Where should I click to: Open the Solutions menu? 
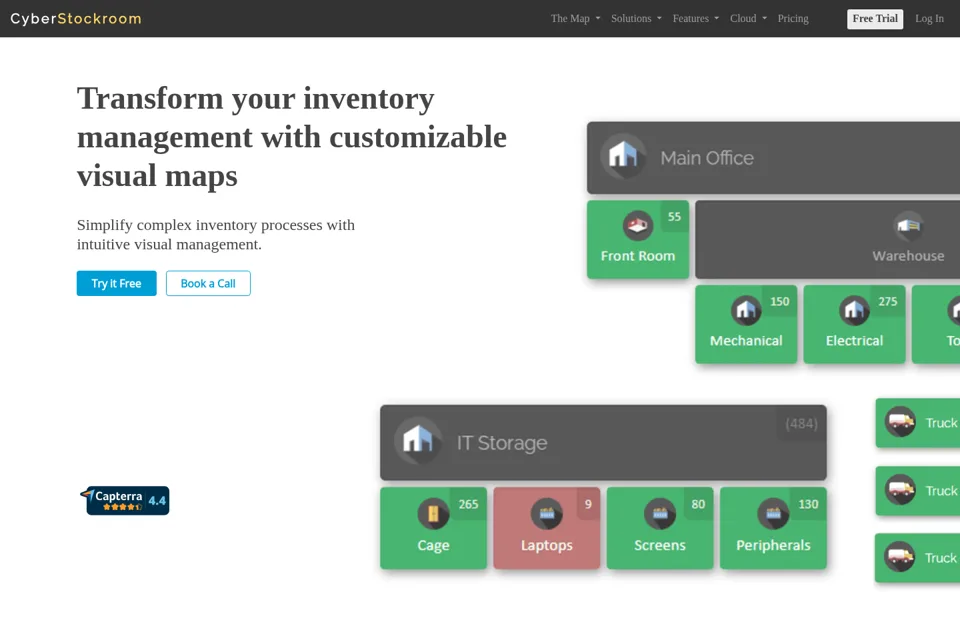pyautogui.click(x=636, y=18)
